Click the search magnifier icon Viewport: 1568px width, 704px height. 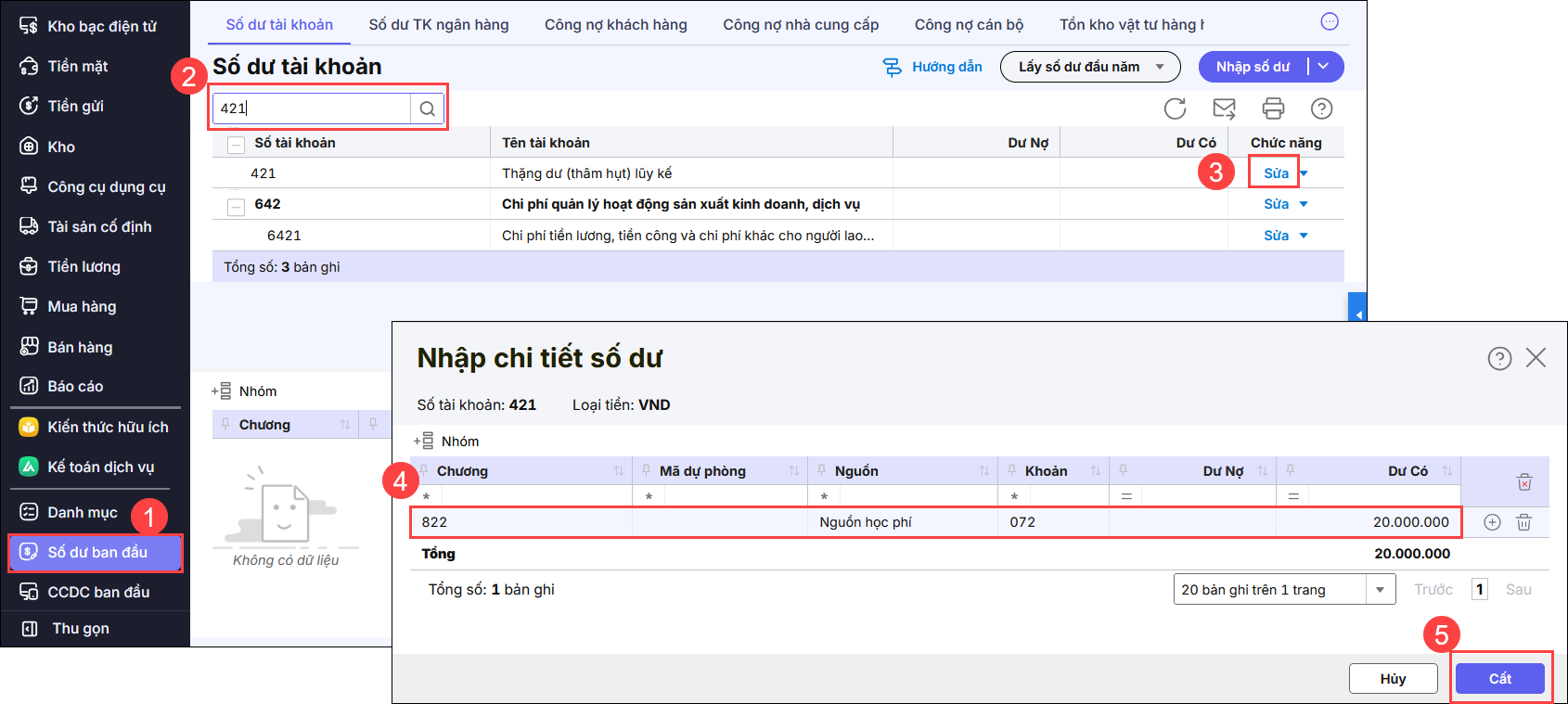427,109
